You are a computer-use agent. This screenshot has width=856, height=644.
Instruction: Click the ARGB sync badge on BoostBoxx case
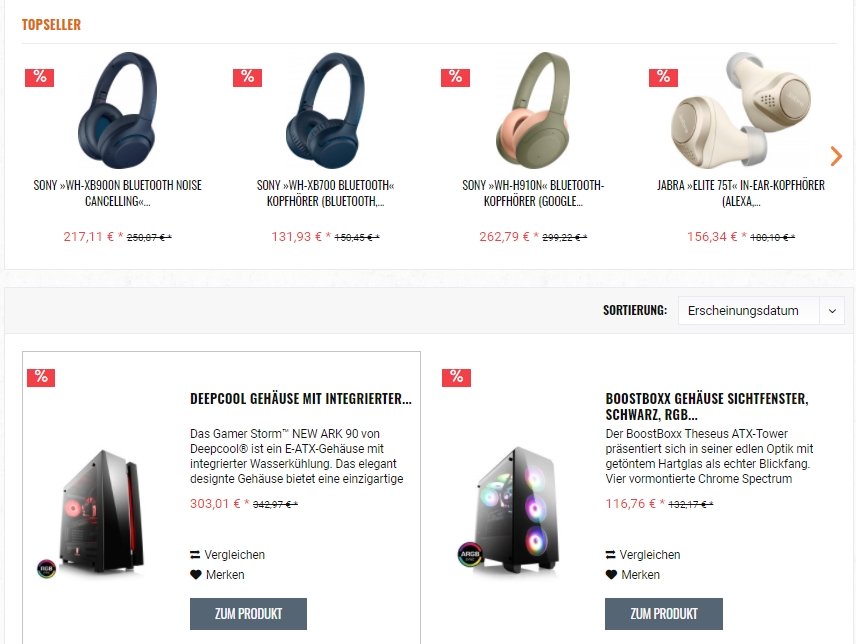point(469,554)
